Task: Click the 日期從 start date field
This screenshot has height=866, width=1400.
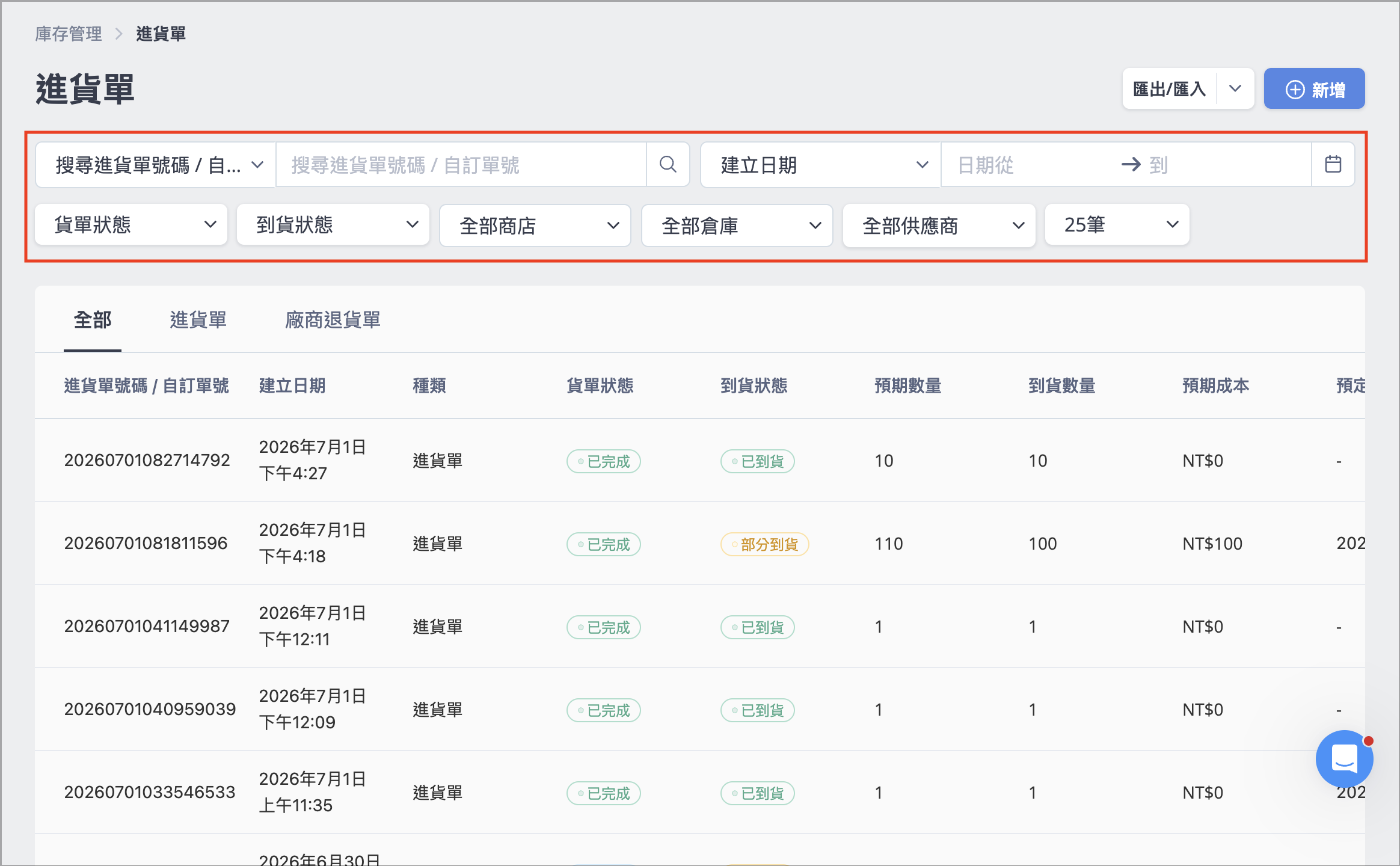Action: pos(1031,164)
